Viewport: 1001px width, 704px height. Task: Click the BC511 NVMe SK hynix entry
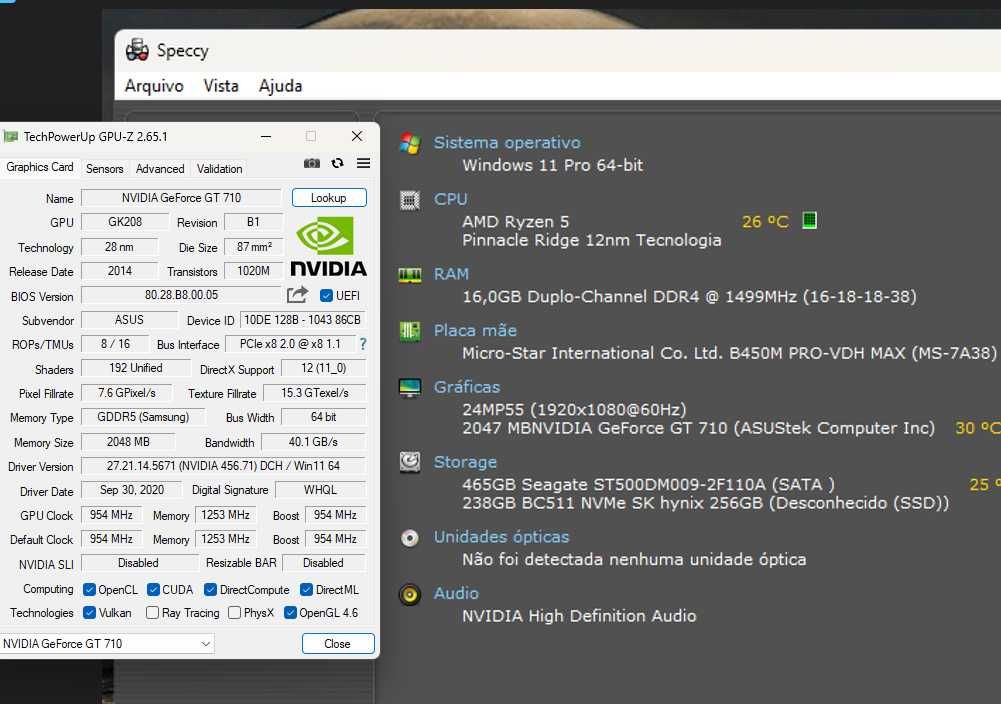click(705, 503)
